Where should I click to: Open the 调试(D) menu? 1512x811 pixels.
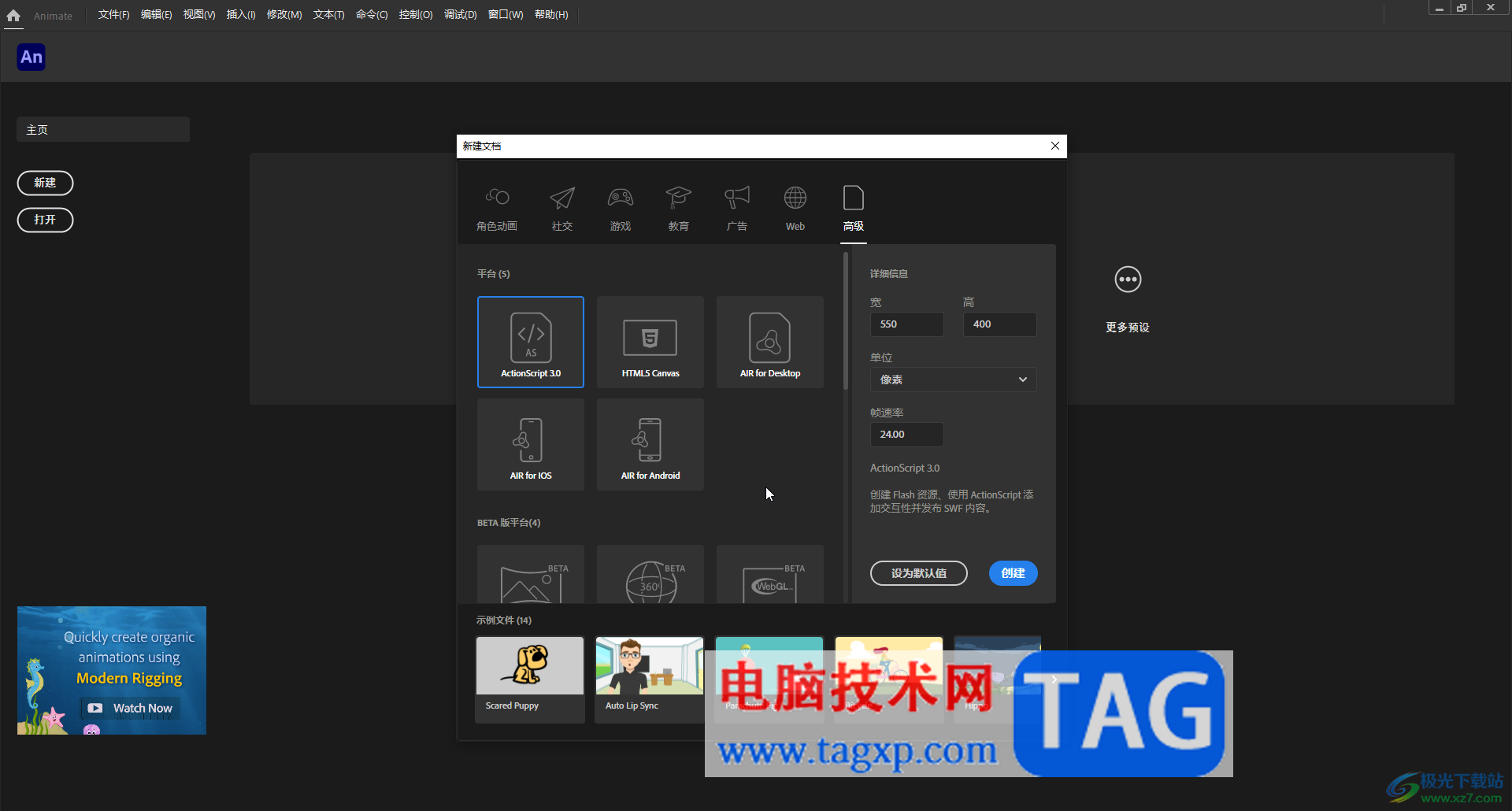tap(460, 15)
